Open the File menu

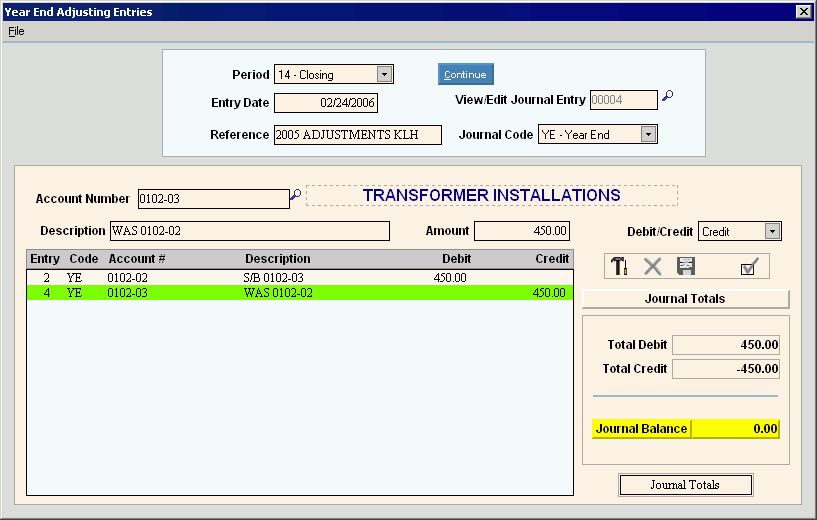click(x=16, y=31)
